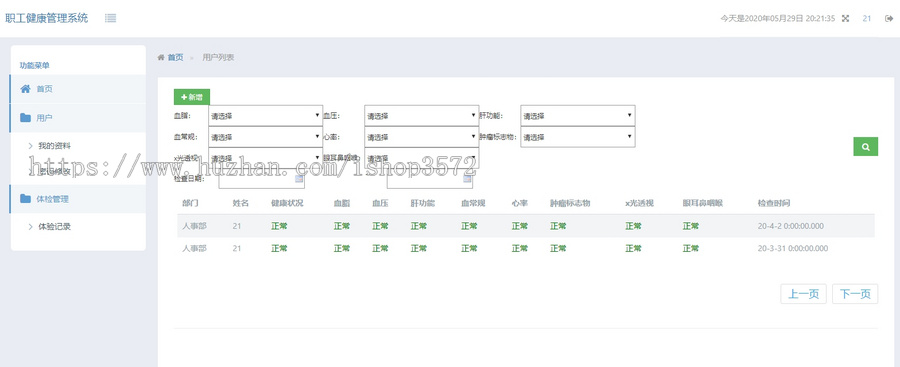Open the 血压 dropdown
This screenshot has width=900, height=367.
coord(422,115)
